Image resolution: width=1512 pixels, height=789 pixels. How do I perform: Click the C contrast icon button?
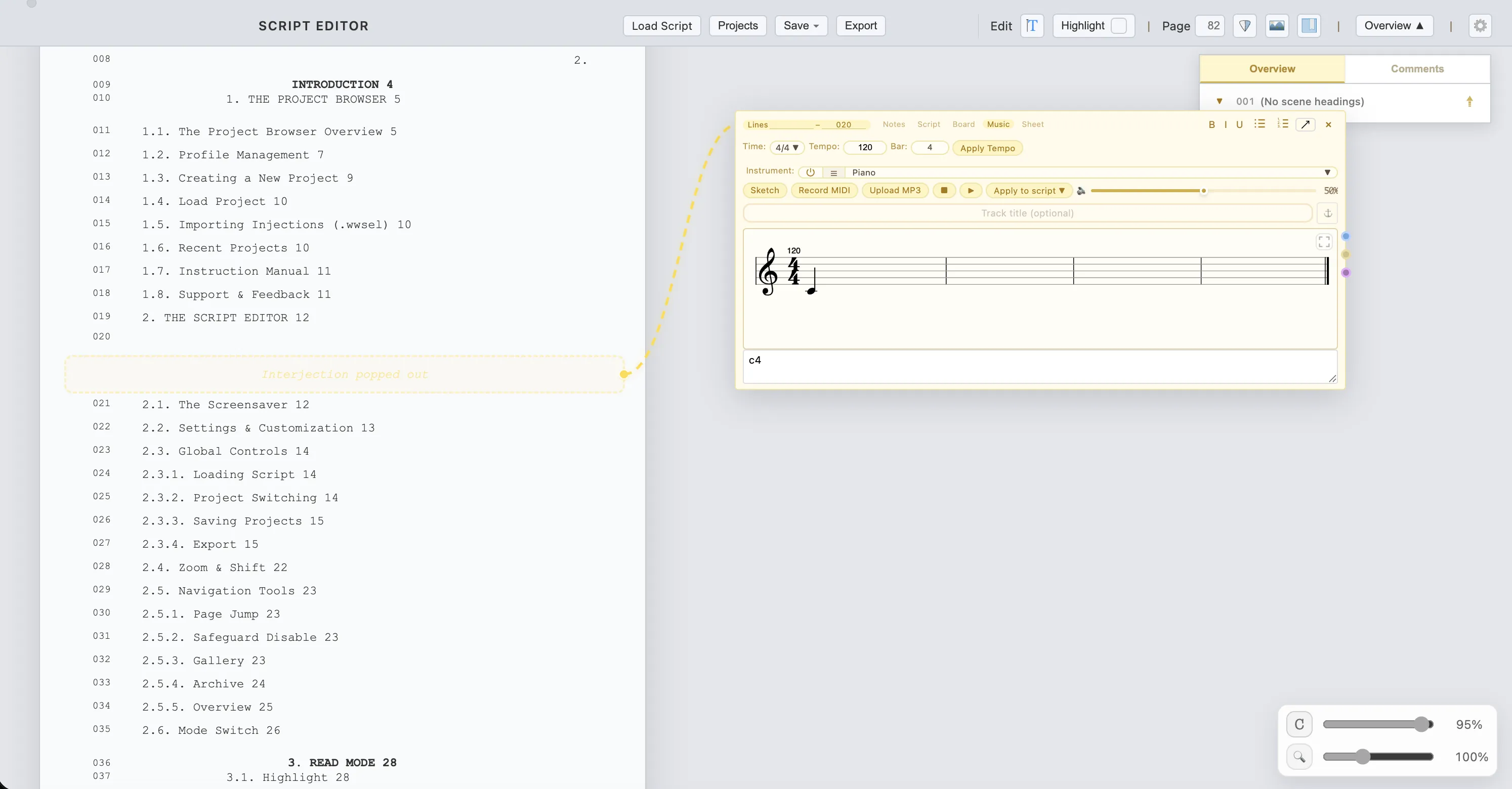point(1299,724)
